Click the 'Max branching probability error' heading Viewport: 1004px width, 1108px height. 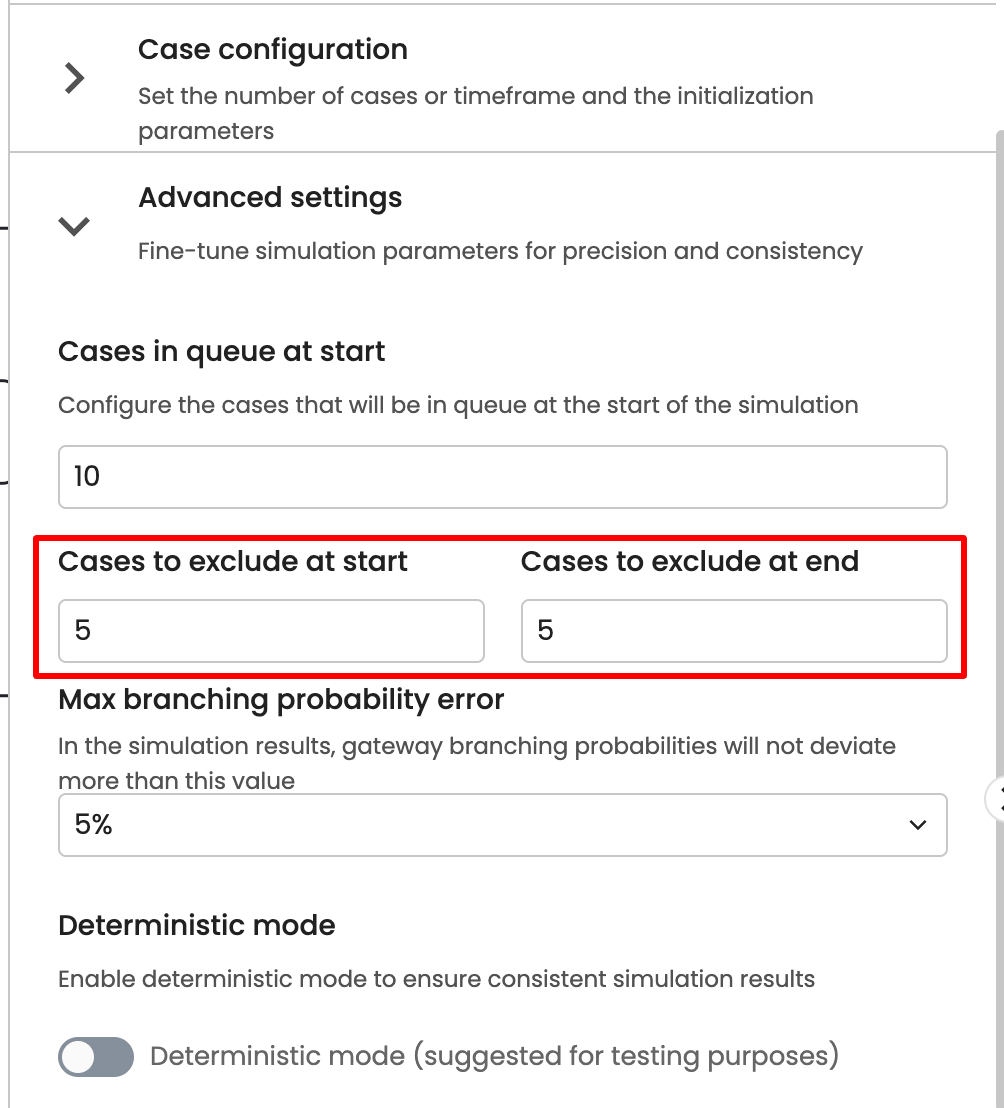point(281,699)
